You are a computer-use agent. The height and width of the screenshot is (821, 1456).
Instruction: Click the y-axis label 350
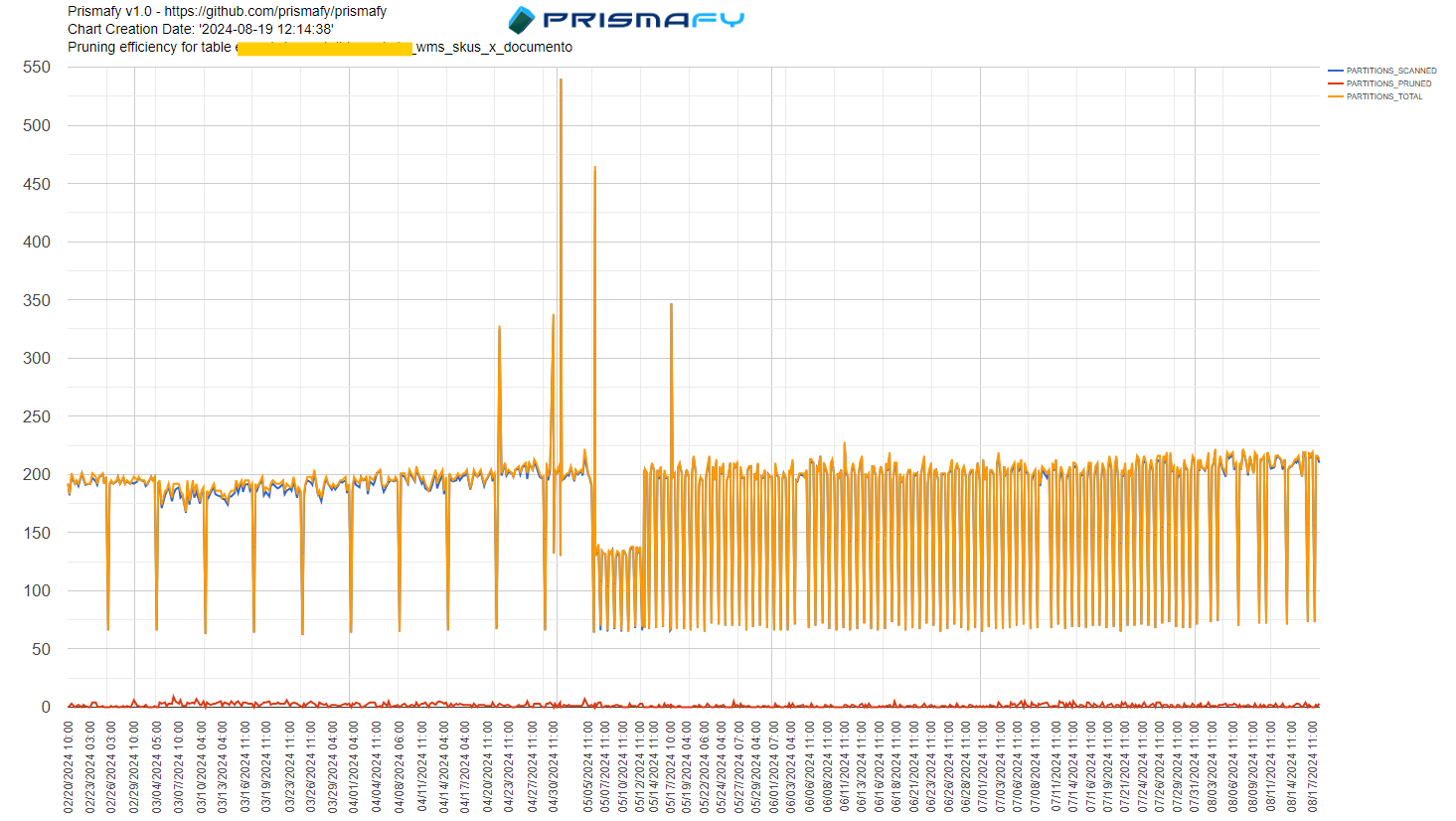pyautogui.click(x=37, y=300)
